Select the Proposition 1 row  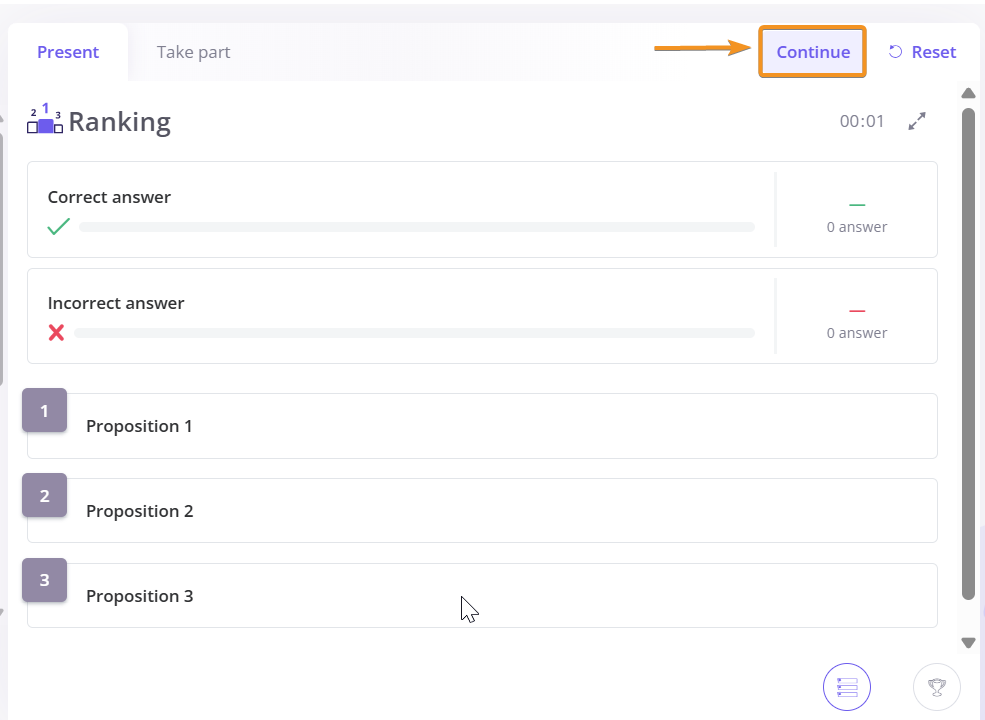(x=482, y=426)
